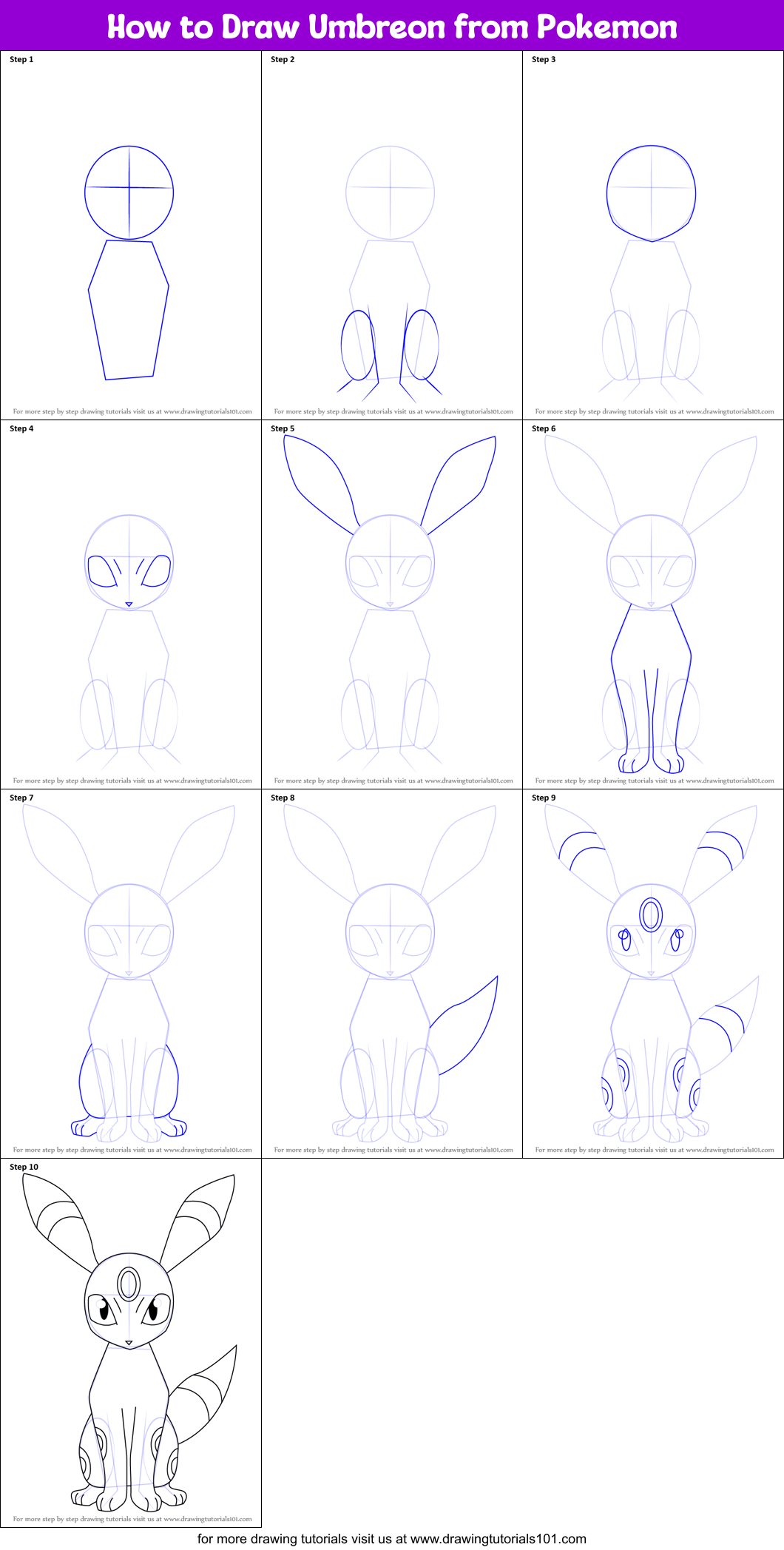Click the 'Step 1' label
The image size is (784, 1550).
[21, 59]
